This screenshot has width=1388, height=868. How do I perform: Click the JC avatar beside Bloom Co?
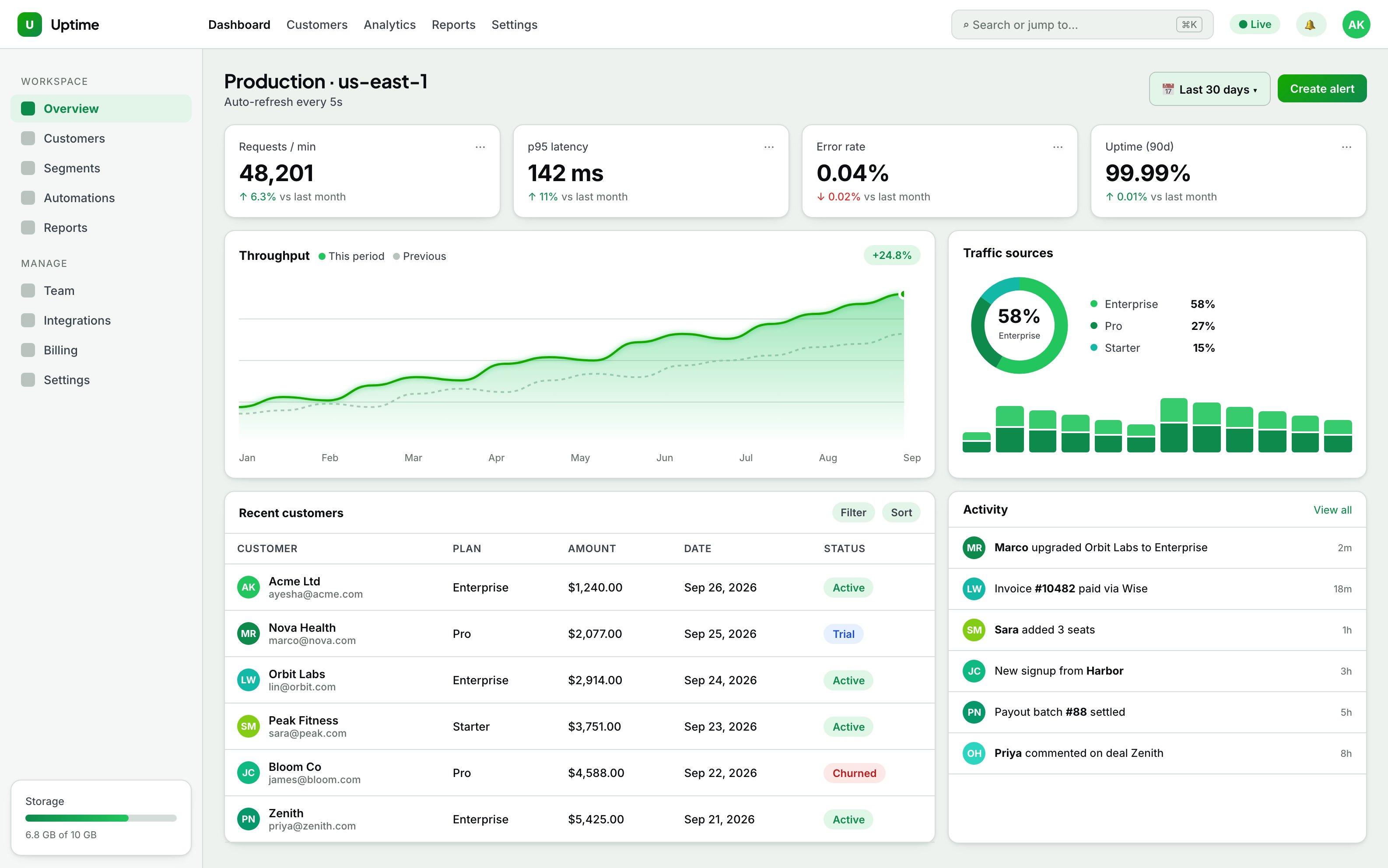click(x=249, y=773)
